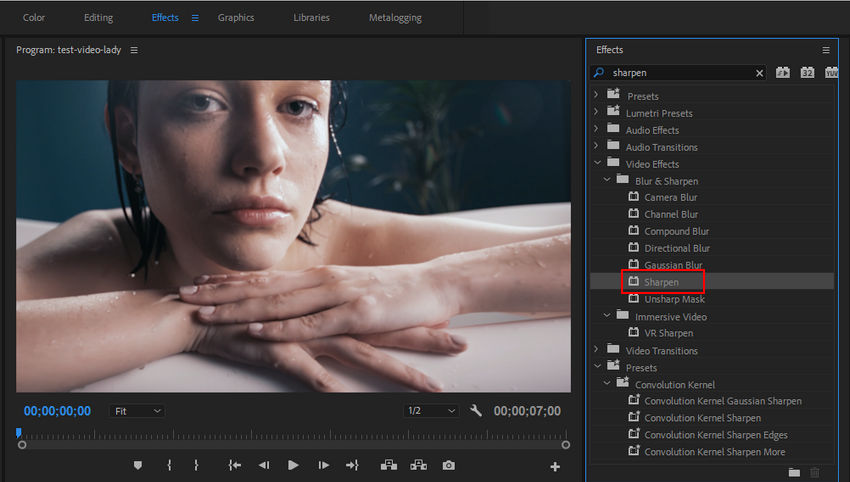Toggle the Accelerated Effects filter
The height and width of the screenshot is (482, 850).
click(x=782, y=72)
